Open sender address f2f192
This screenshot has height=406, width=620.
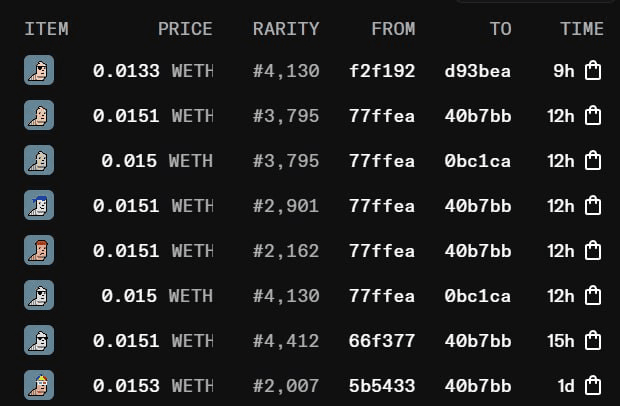[x=381, y=71]
